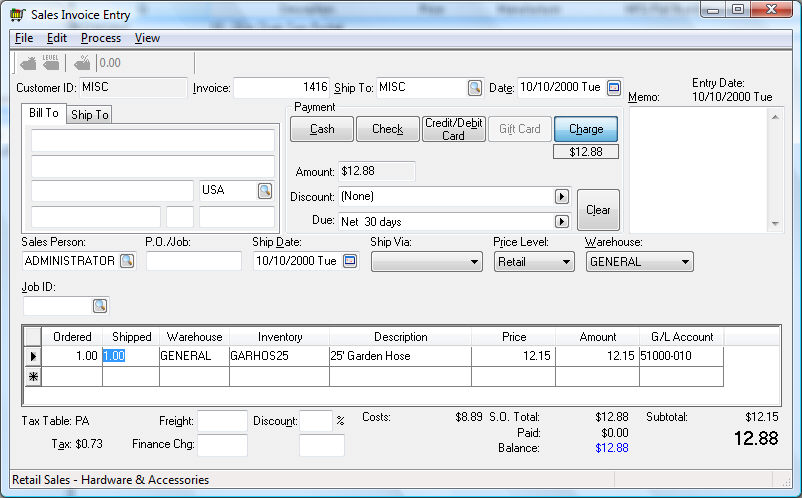Click the Ship To lookup magnifier icon

pos(474,88)
